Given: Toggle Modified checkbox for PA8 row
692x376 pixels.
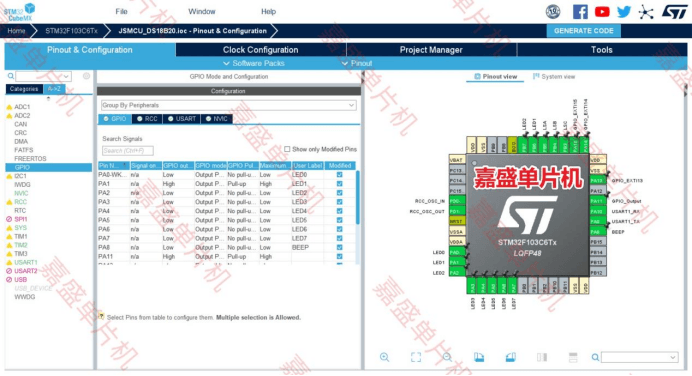Looking at the screenshot, I should click(339, 247).
